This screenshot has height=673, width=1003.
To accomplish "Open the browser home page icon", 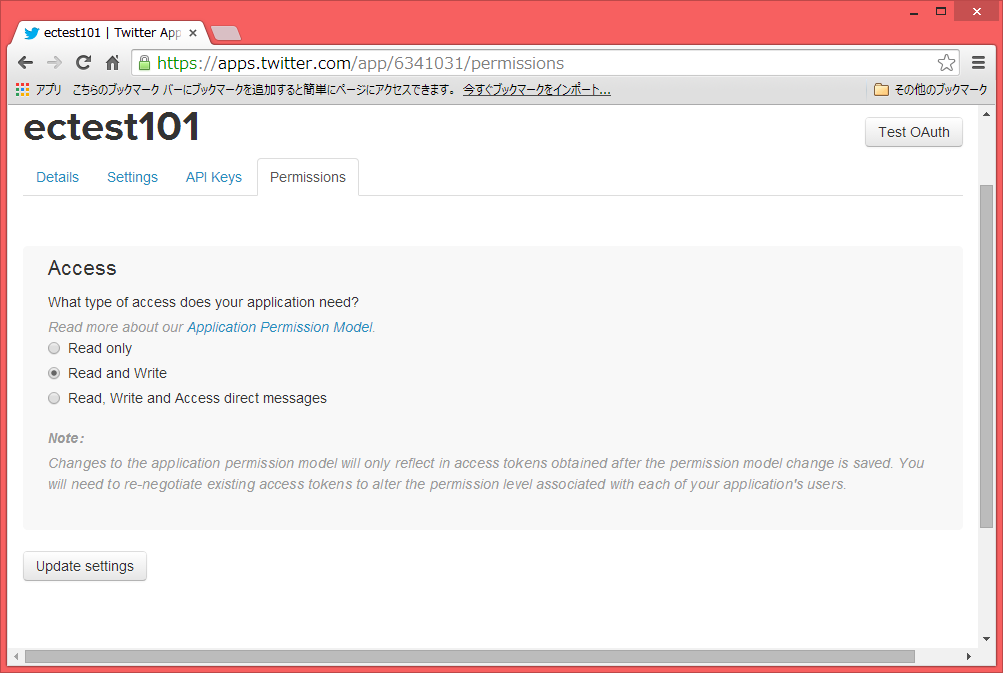I will tap(113, 63).
